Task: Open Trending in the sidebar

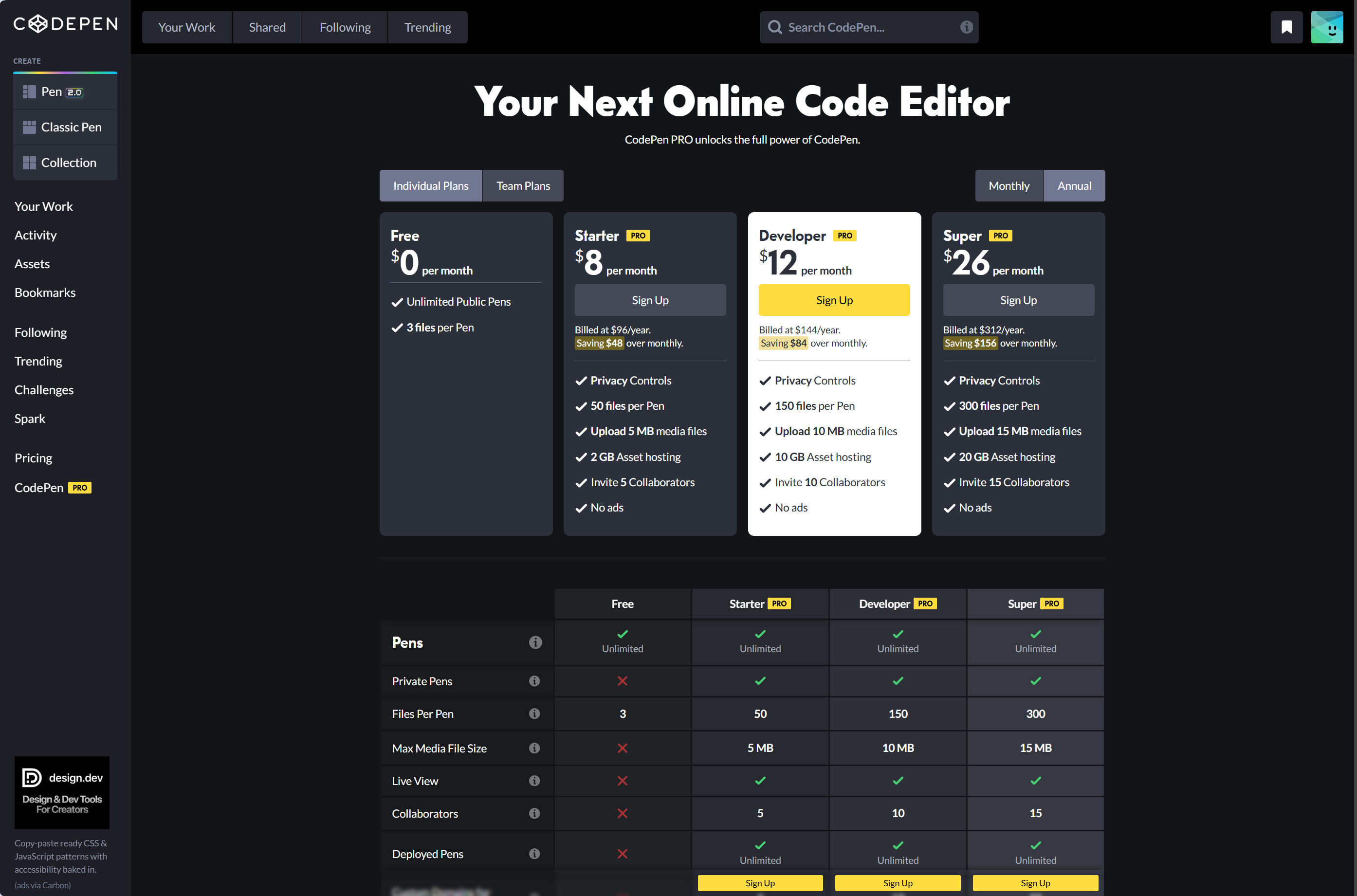Action: pyautogui.click(x=38, y=361)
